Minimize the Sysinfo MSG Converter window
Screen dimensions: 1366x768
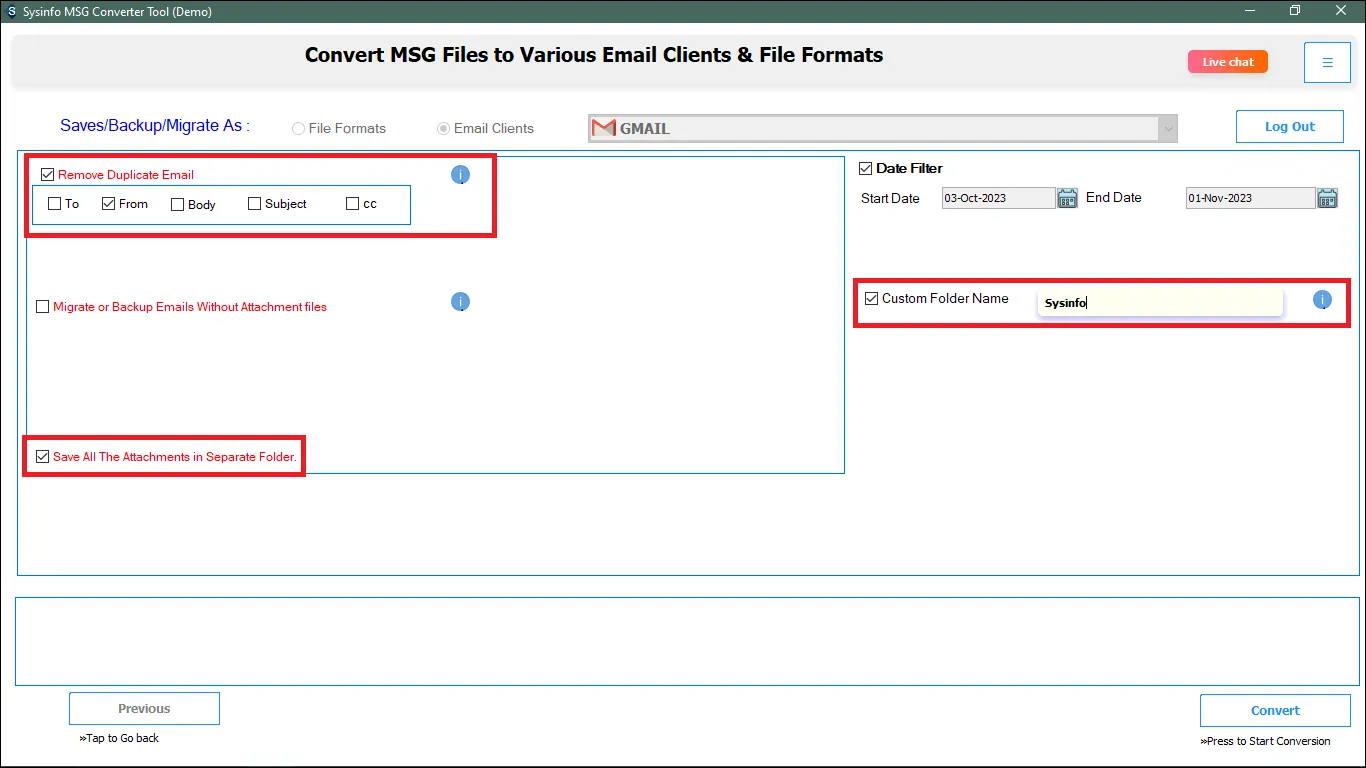(1250, 11)
